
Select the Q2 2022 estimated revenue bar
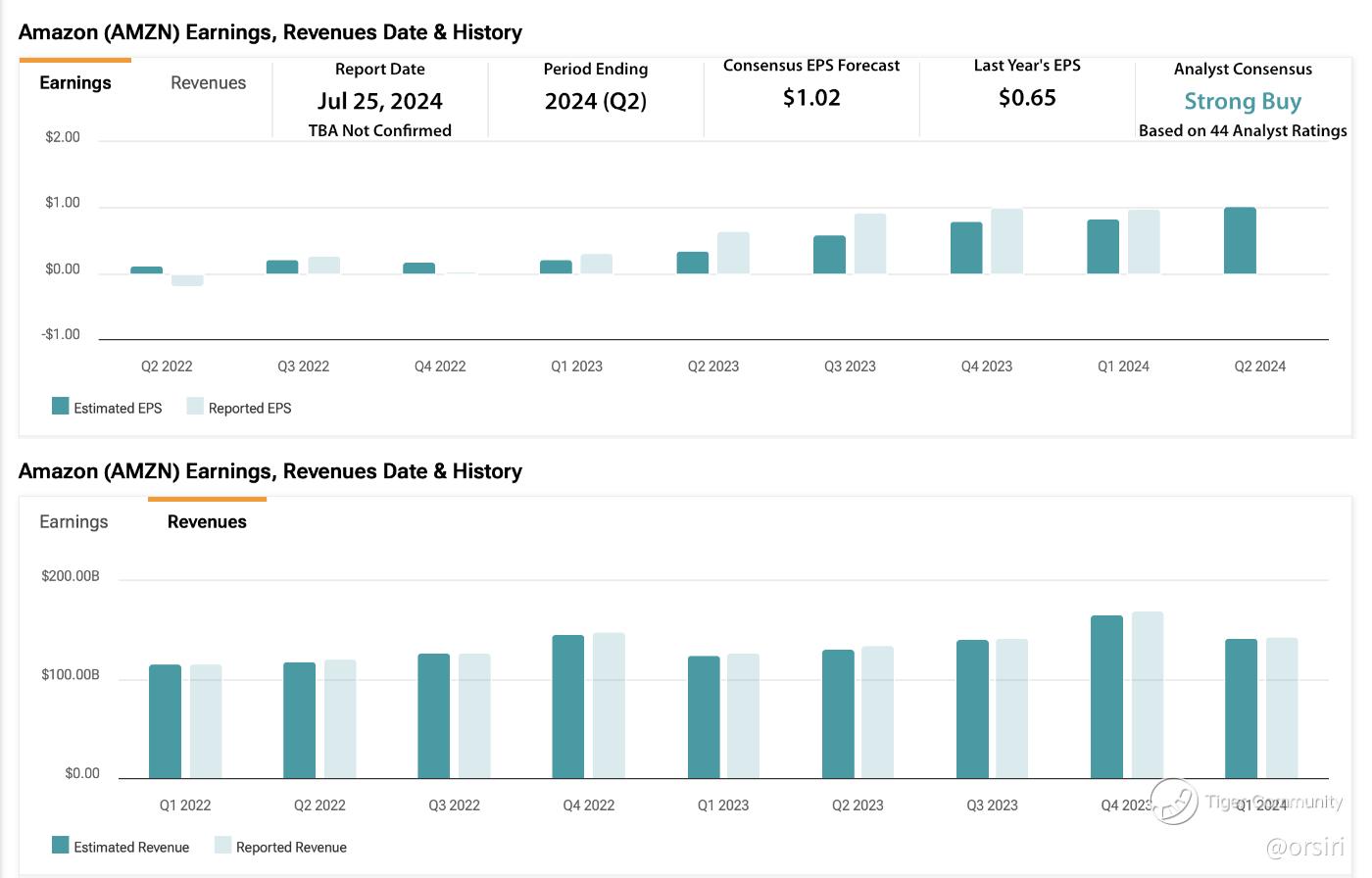pos(299,720)
